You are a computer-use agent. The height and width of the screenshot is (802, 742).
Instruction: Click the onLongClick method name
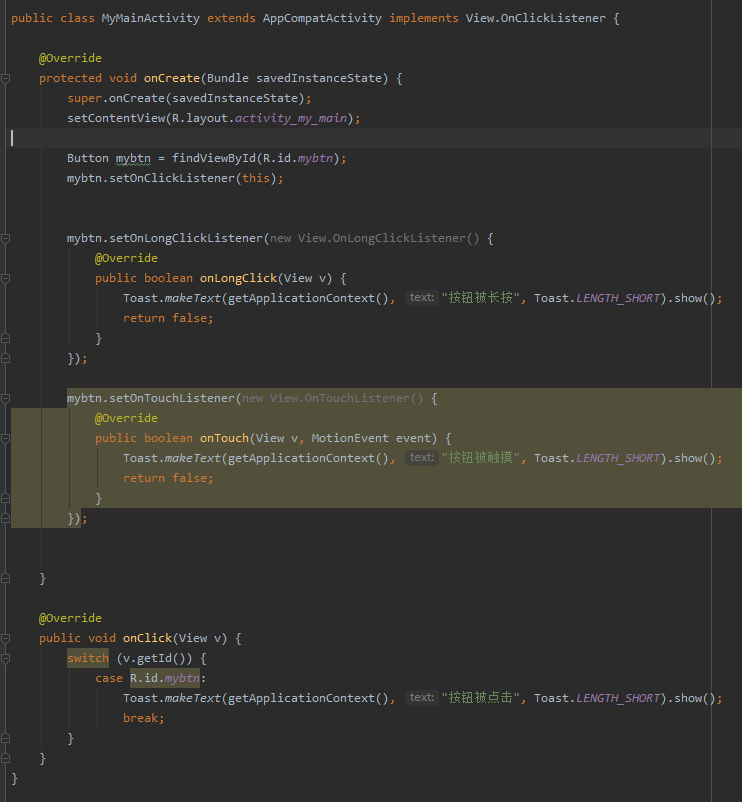point(238,278)
